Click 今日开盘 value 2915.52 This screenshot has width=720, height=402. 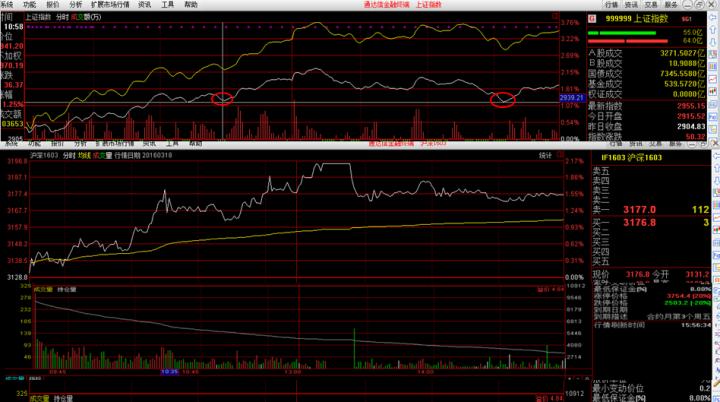(691, 116)
